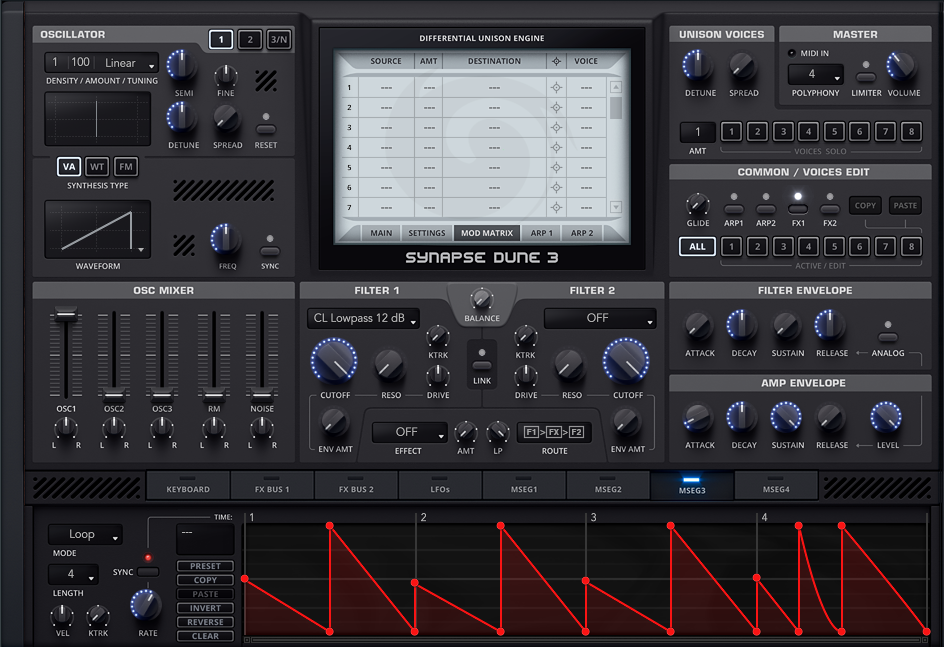
Task: Open the MSEG1 tab
Action: [524, 486]
